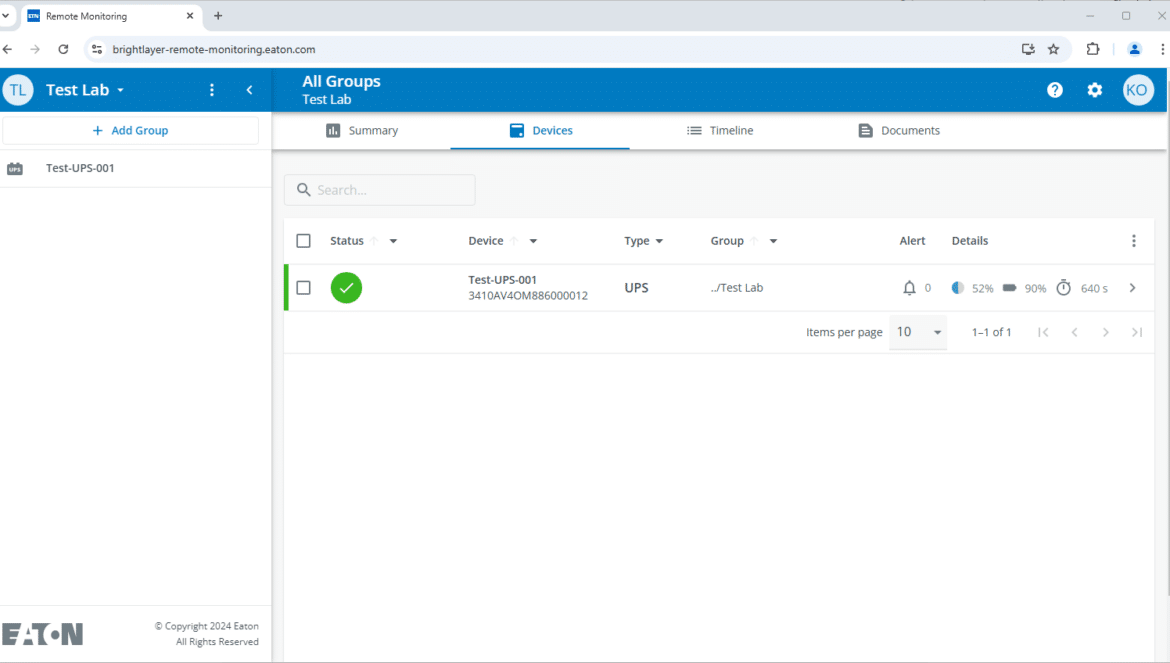Switch to the Documents tab

pyautogui.click(x=898, y=131)
